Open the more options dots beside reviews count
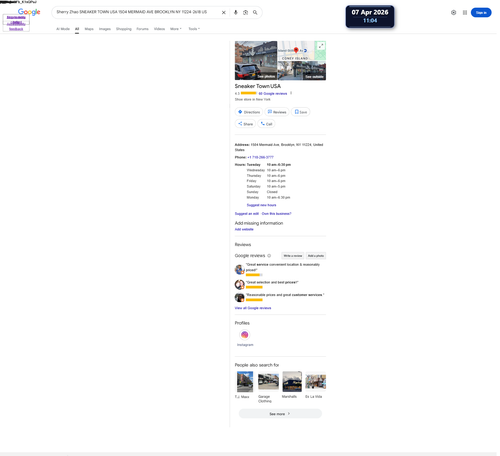The image size is (500, 456). (291, 93)
